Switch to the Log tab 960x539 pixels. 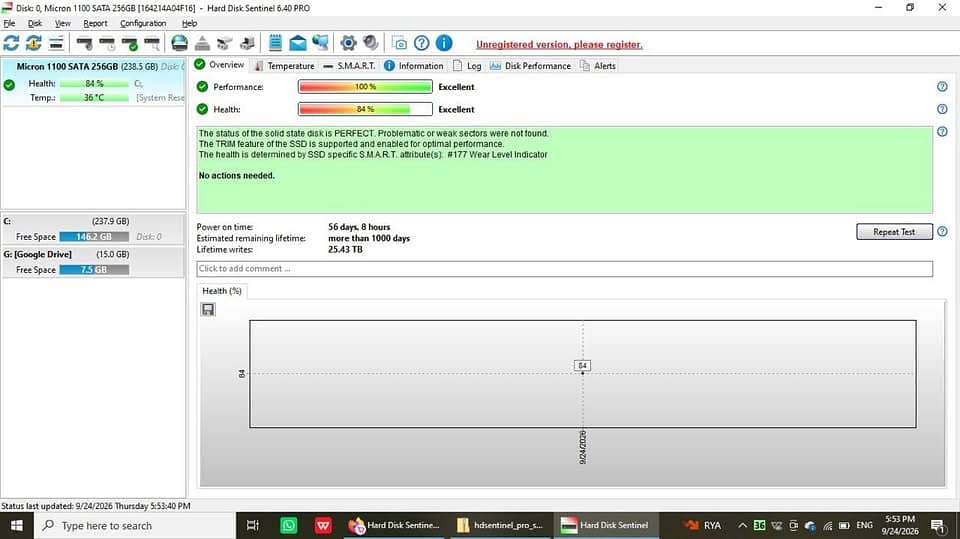[467, 66]
